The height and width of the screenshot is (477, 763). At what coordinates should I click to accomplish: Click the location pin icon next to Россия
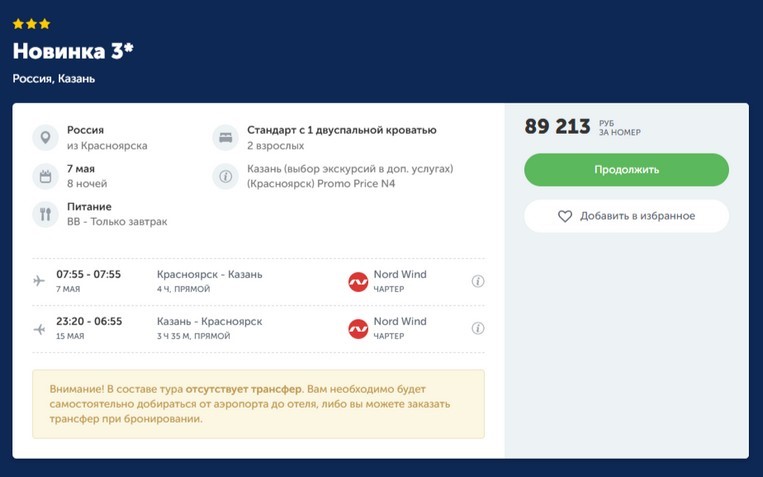45,138
